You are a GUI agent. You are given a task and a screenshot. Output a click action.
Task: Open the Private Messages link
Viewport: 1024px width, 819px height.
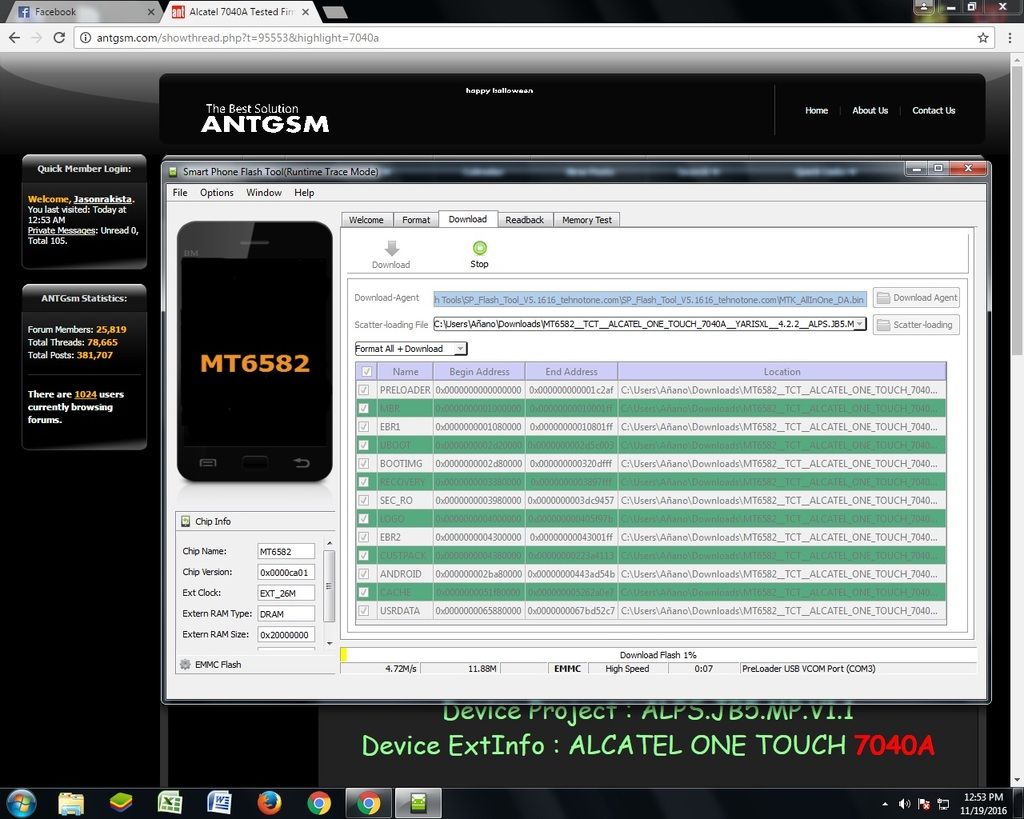coord(62,230)
